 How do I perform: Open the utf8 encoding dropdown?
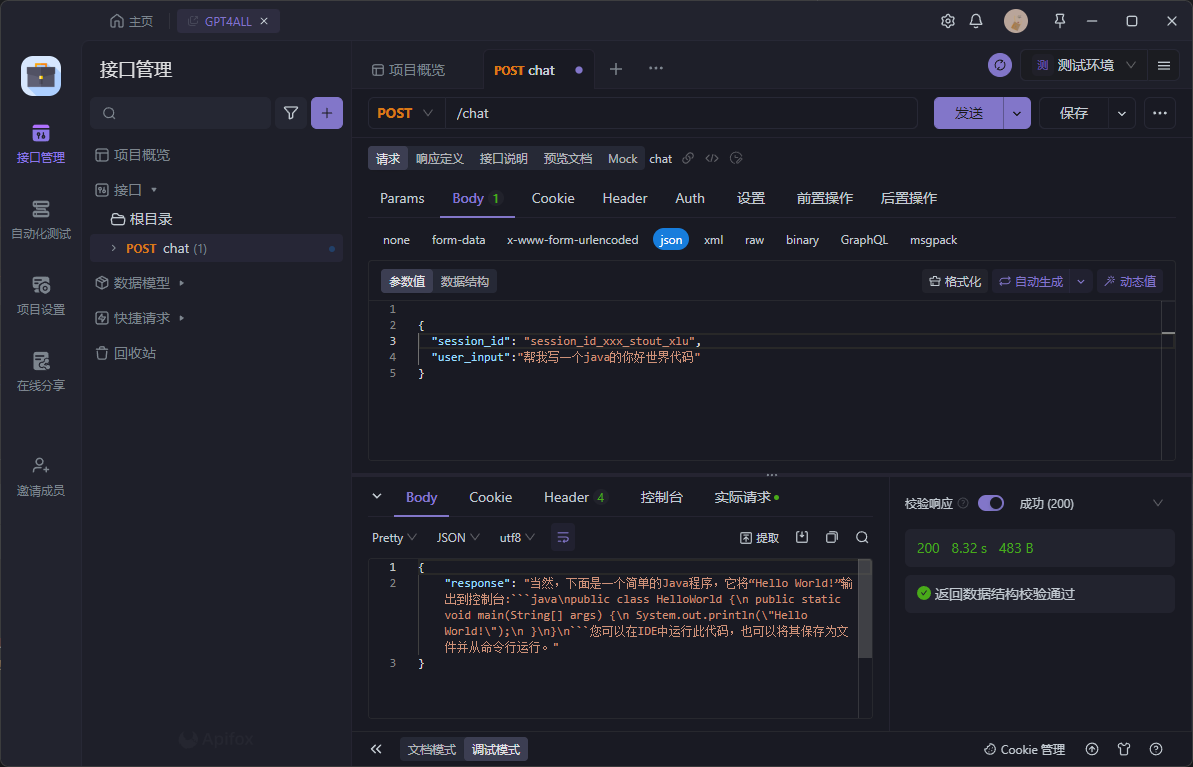click(x=517, y=537)
